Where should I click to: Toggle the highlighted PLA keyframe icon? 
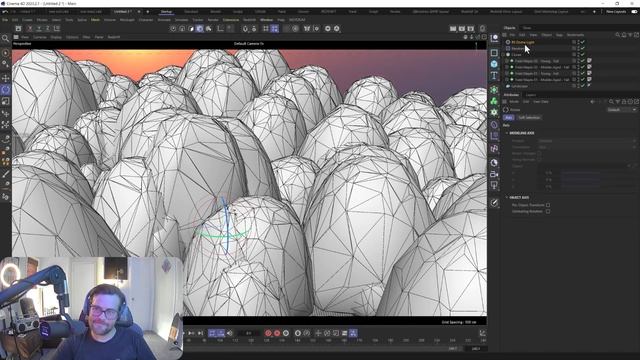pyautogui.click(x=353, y=333)
